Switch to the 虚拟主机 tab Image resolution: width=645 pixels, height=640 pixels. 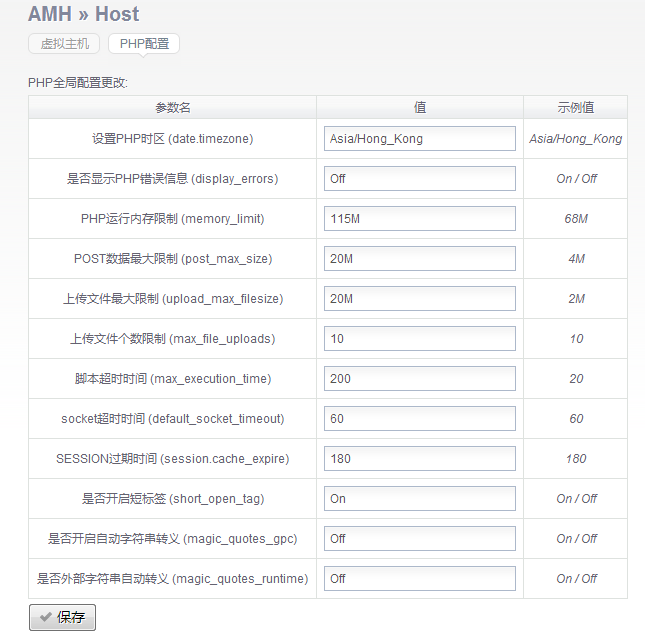(x=64, y=44)
